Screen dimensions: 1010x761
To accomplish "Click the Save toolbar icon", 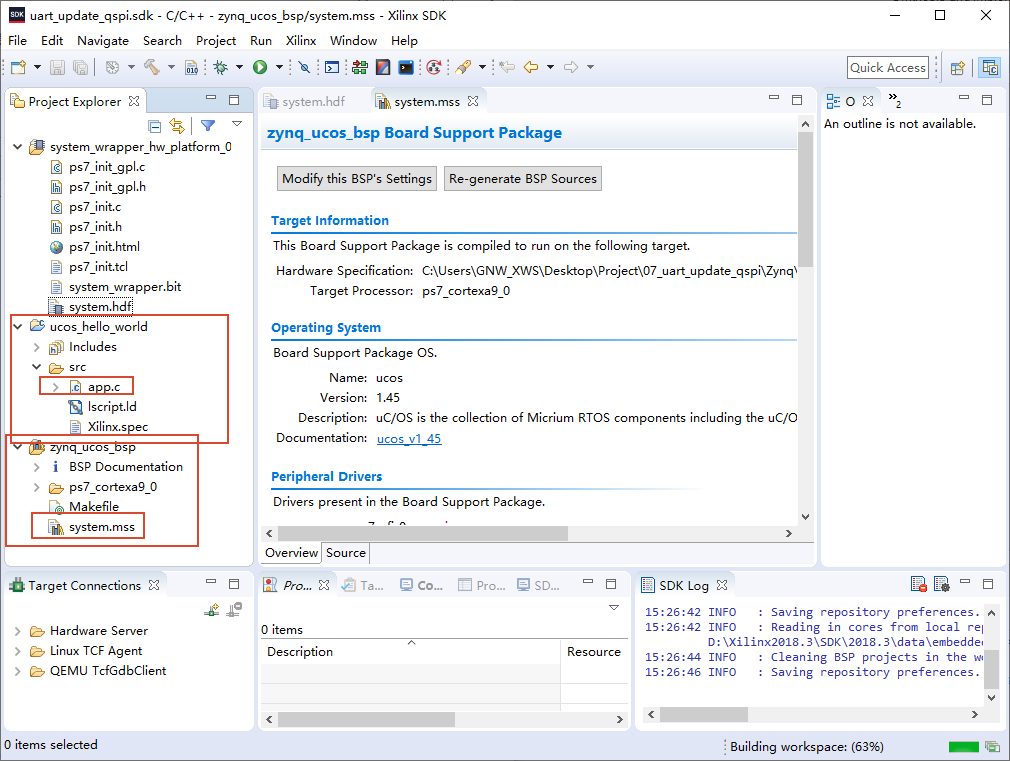I will coord(57,67).
